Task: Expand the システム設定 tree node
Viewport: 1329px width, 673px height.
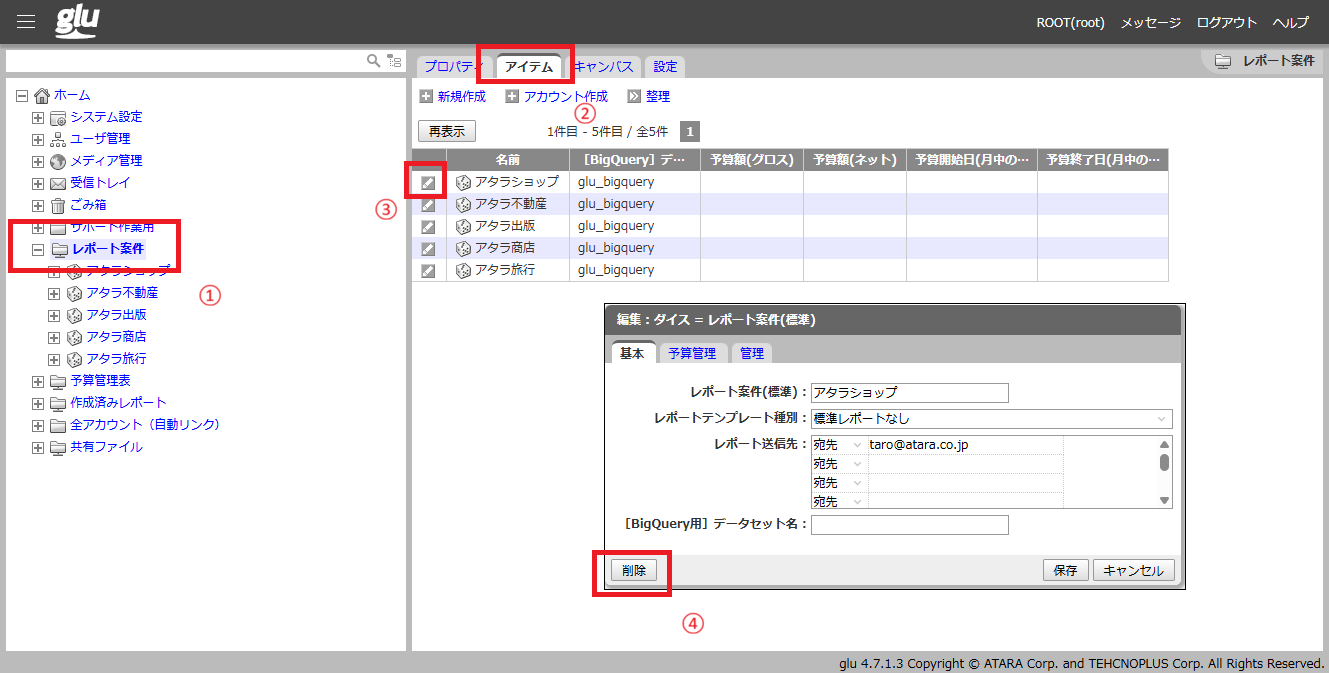Action: click(x=38, y=117)
